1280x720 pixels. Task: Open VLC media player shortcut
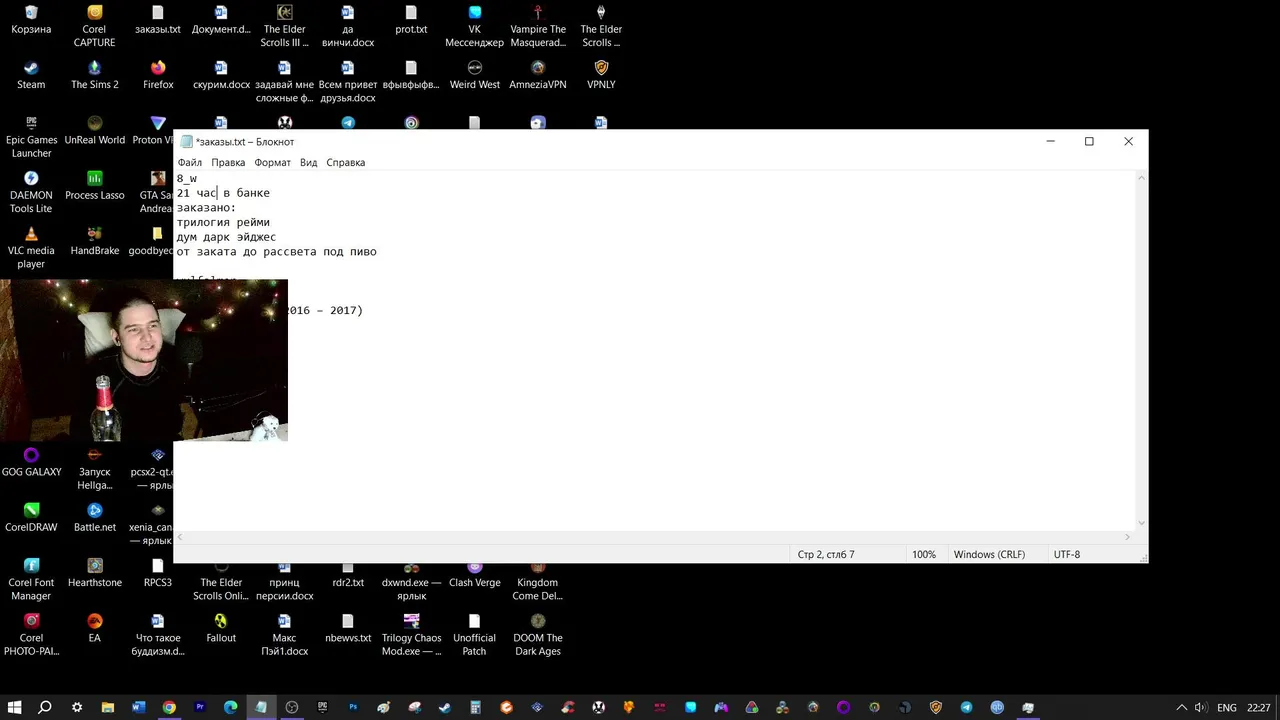click(31, 248)
